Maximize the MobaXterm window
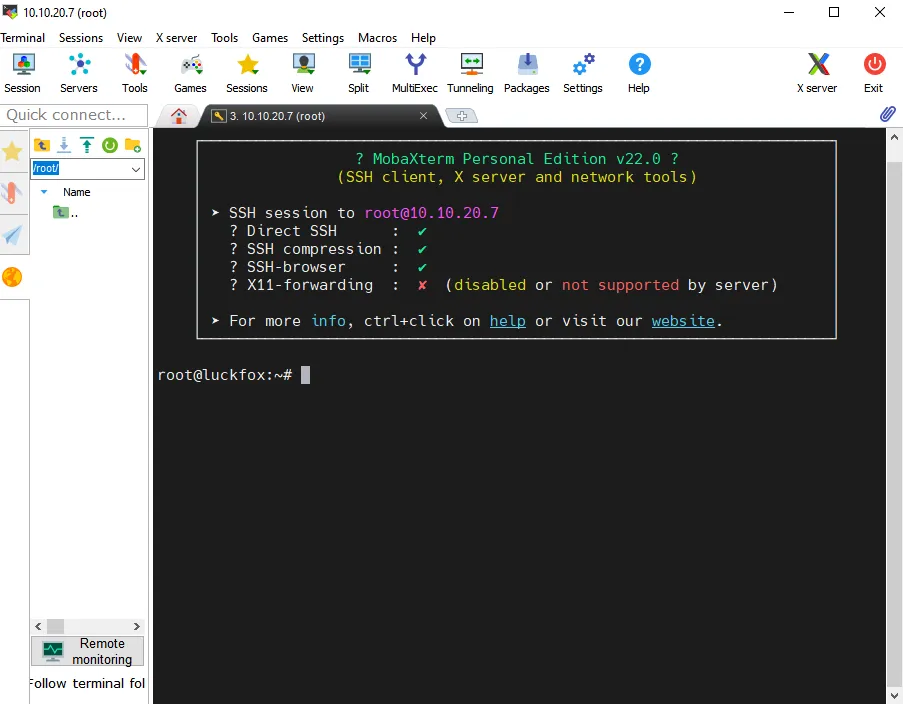This screenshot has height=704, width=903. (x=834, y=12)
